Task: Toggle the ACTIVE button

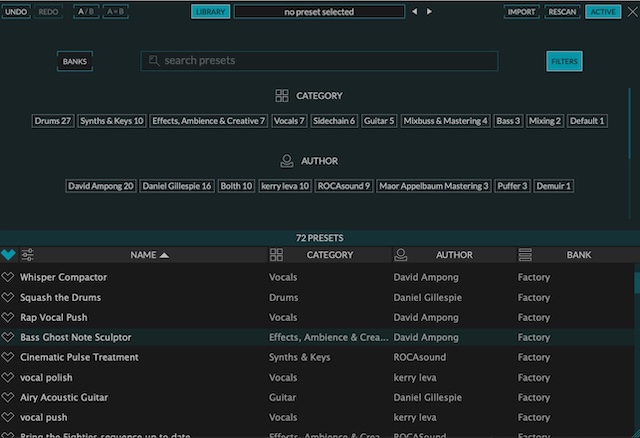Action: pos(603,12)
